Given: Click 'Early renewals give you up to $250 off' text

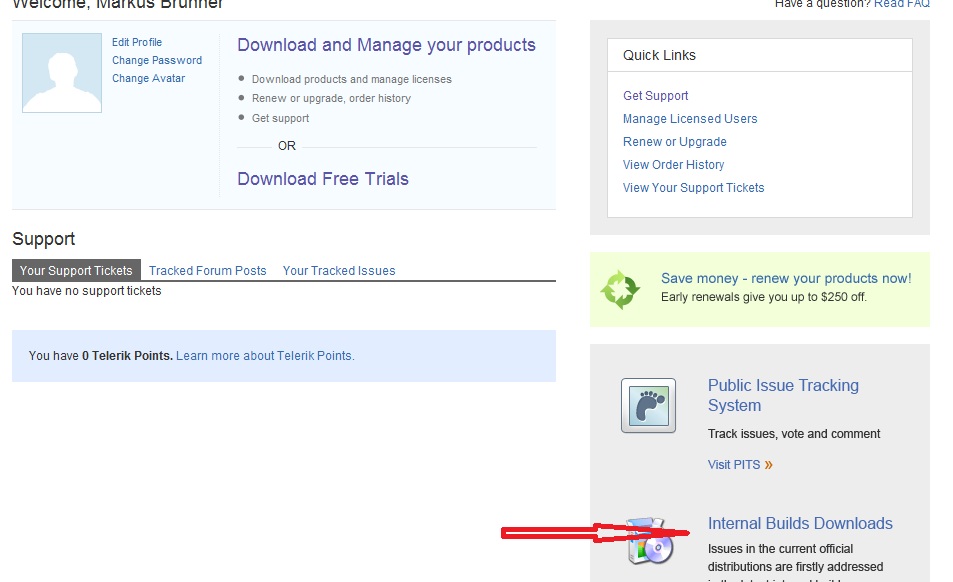Looking at the screenshot, I should (764, 297).
